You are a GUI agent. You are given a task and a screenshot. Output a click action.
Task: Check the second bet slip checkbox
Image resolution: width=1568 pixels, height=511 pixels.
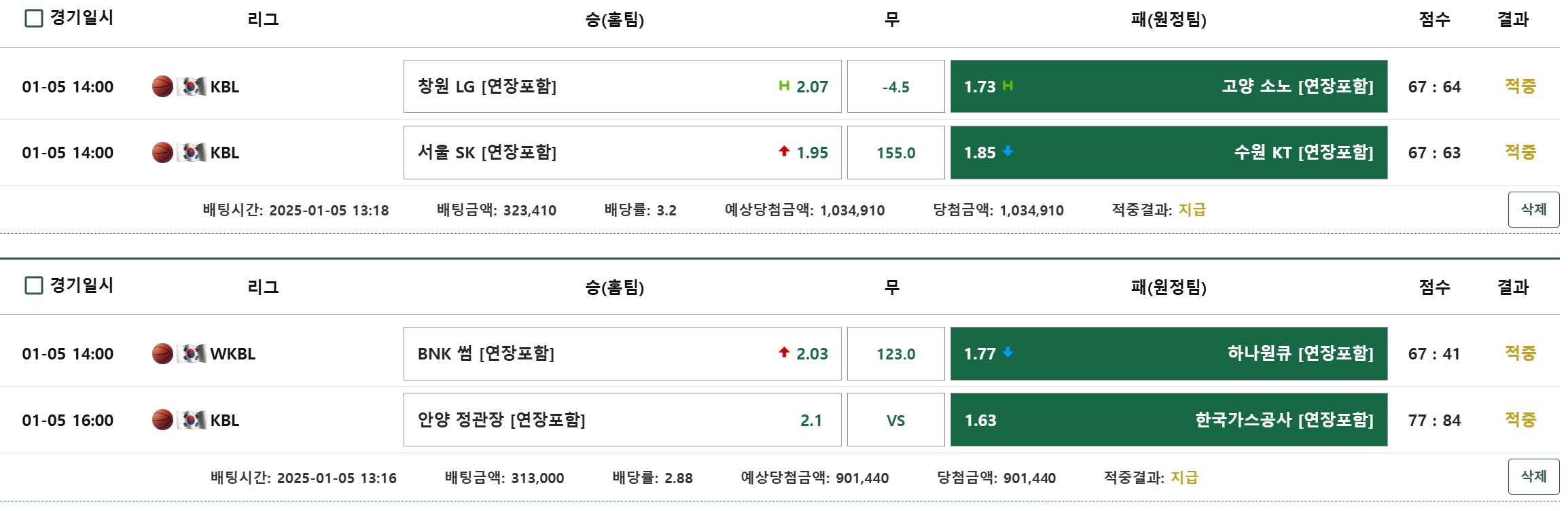click(33, 285)
